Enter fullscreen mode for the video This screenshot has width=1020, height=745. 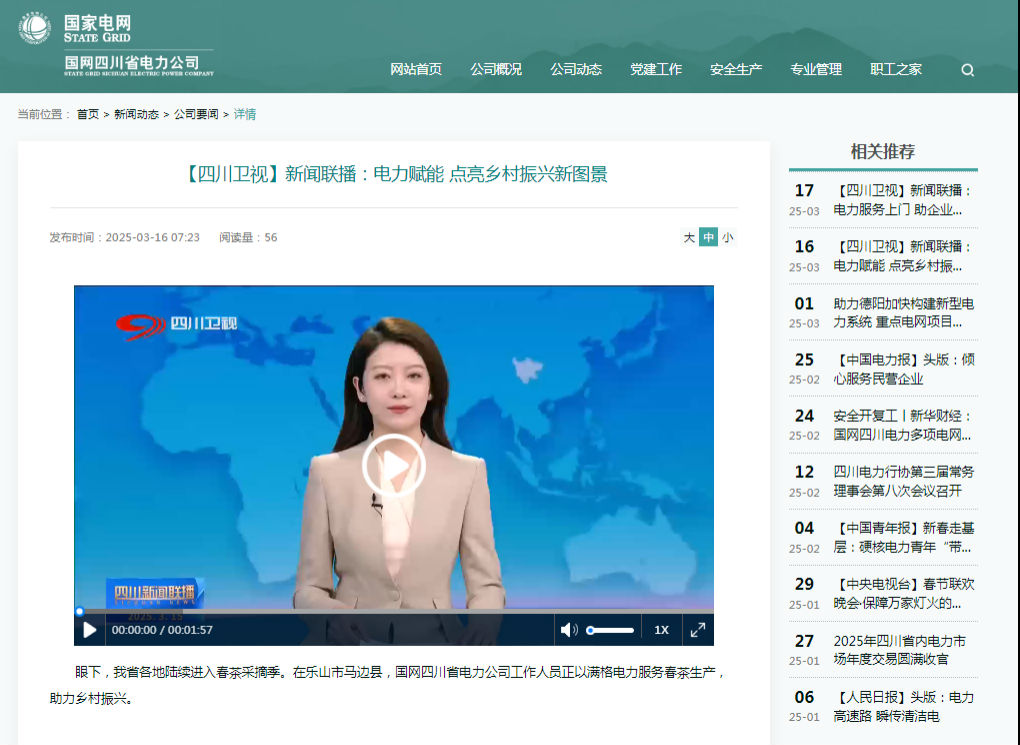pos(698,630)
